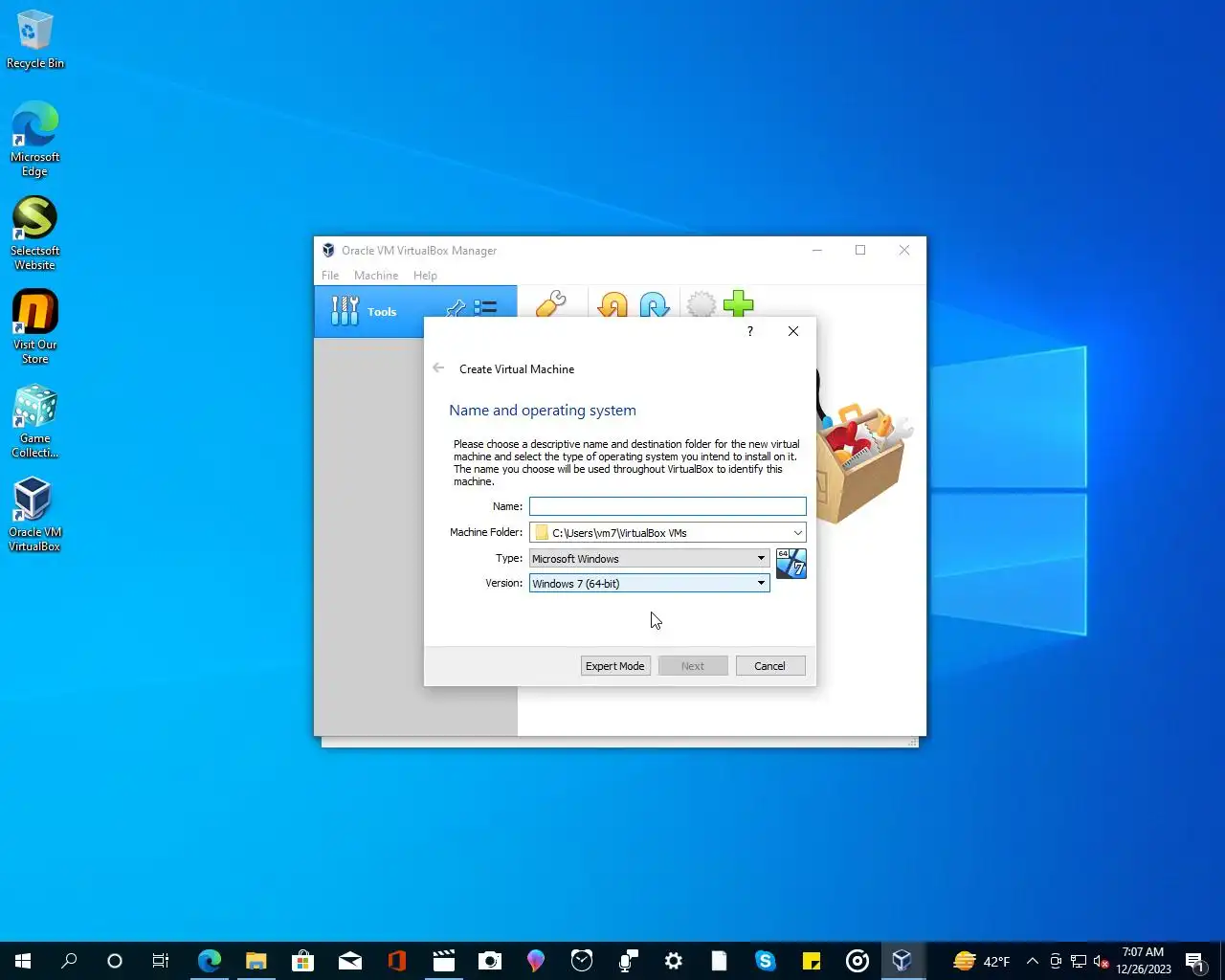Open Selectsoft Website desktop shortcut

35,233
